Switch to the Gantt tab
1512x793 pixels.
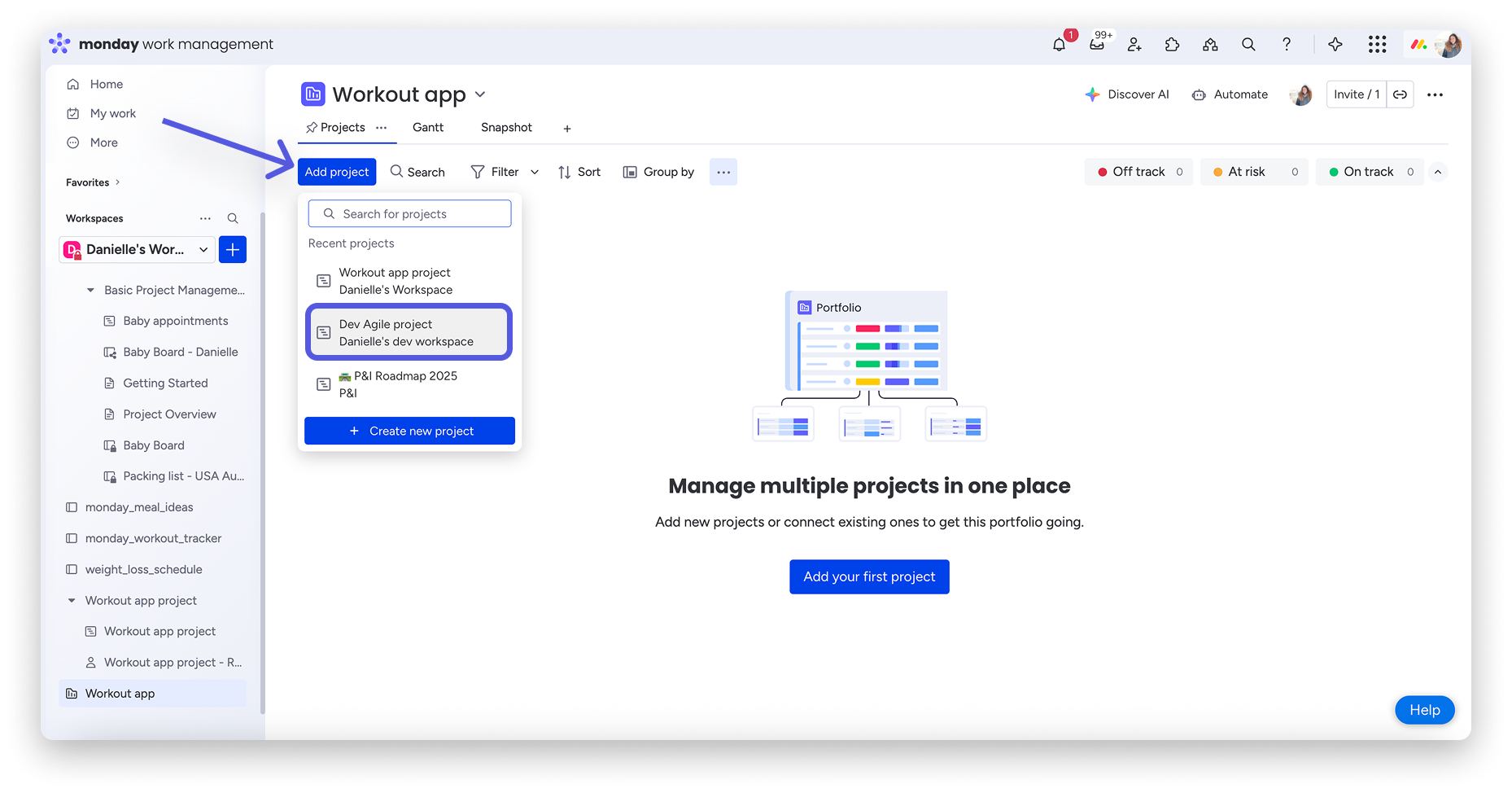tap(428, 128)
